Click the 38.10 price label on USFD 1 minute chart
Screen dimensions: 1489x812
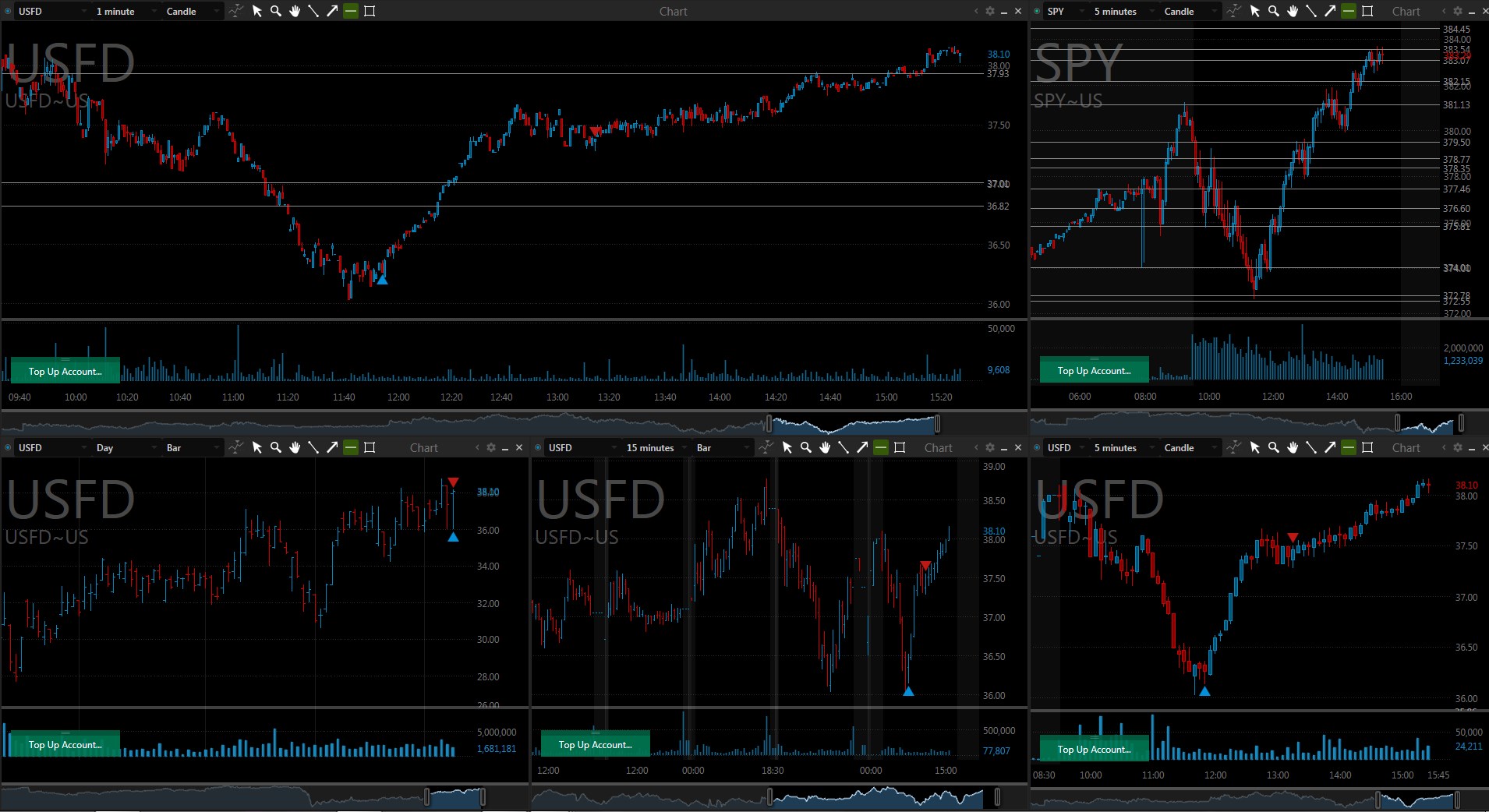pos(998,54)
